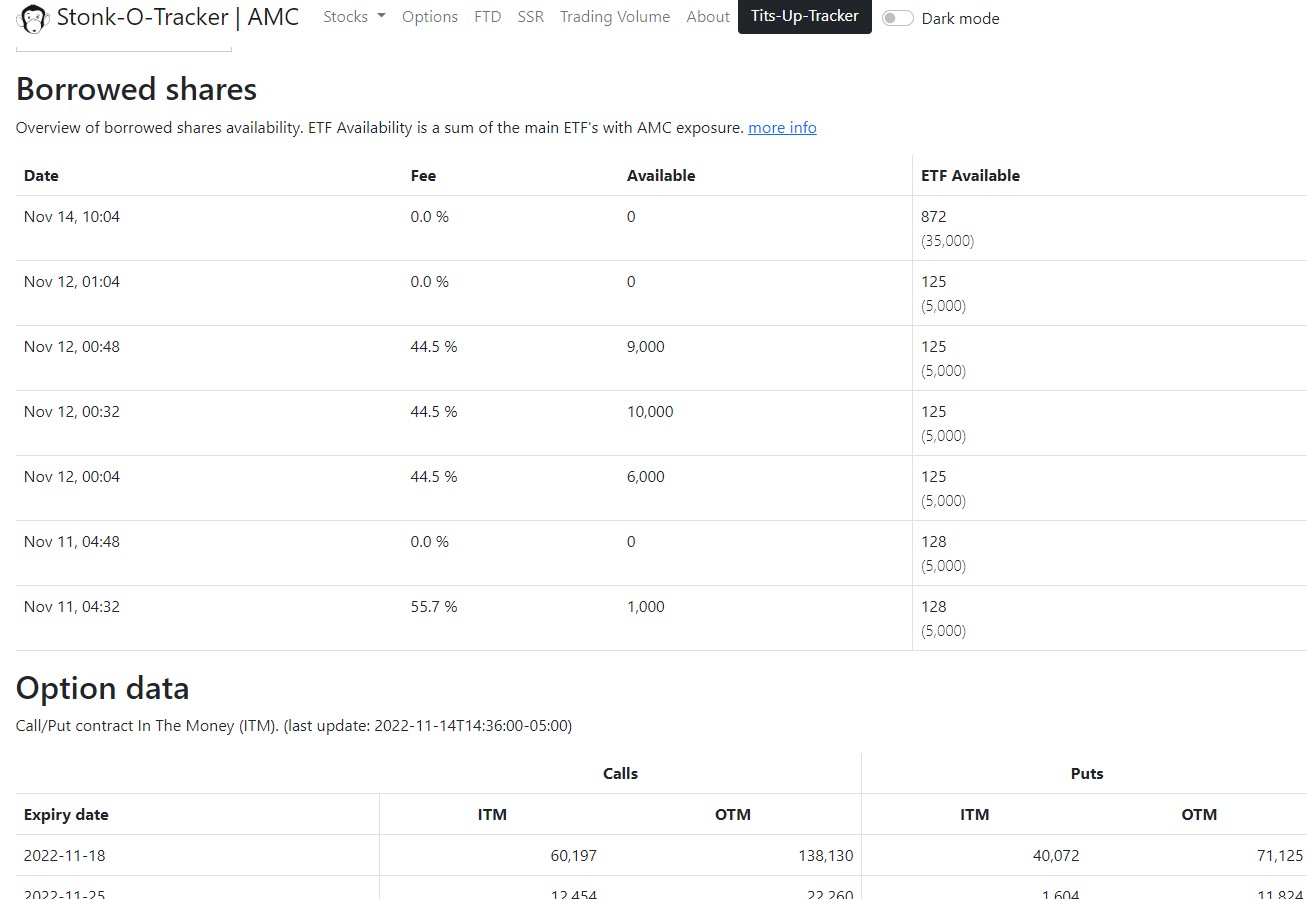Click the 55.7 % fee value
This screenshot has height=899, width=1307.
(434, 607)
